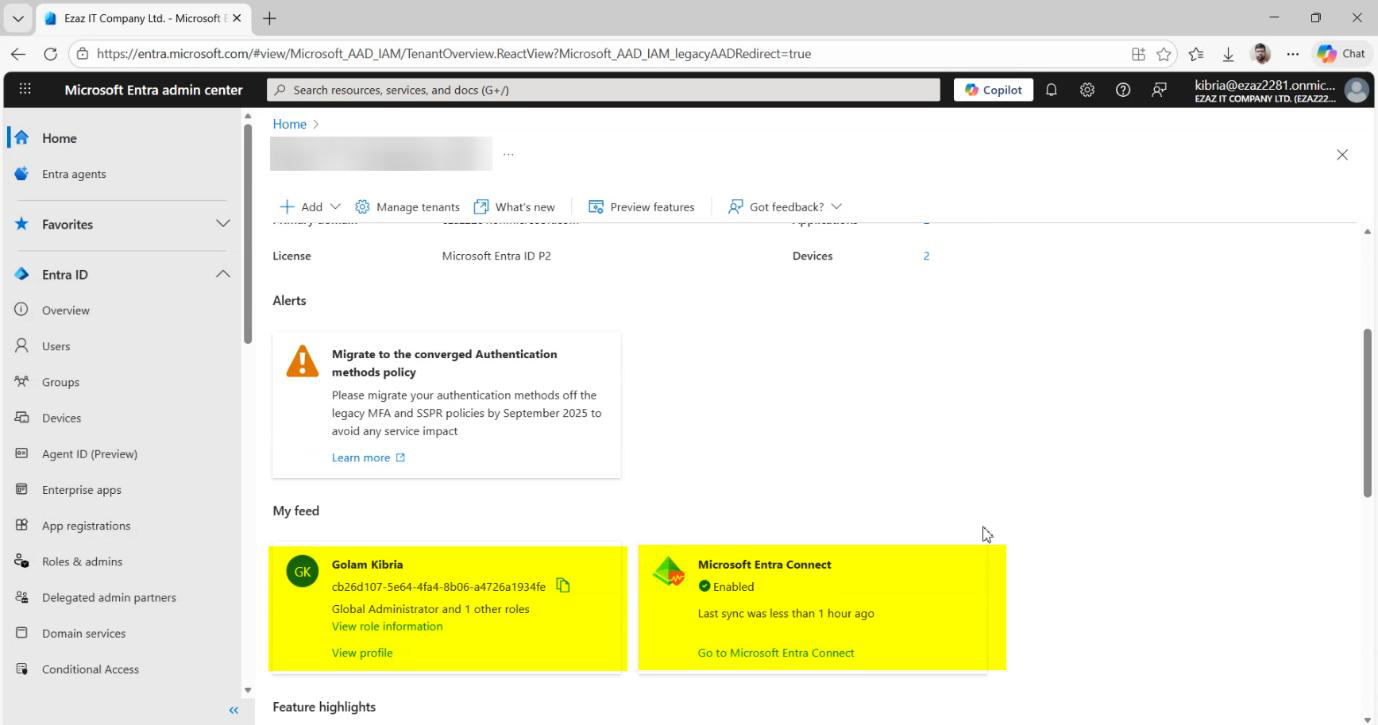1378x725 pixels.
Task: Open Delegated admin partners in sidebar
Action: [x=108, y=598]
